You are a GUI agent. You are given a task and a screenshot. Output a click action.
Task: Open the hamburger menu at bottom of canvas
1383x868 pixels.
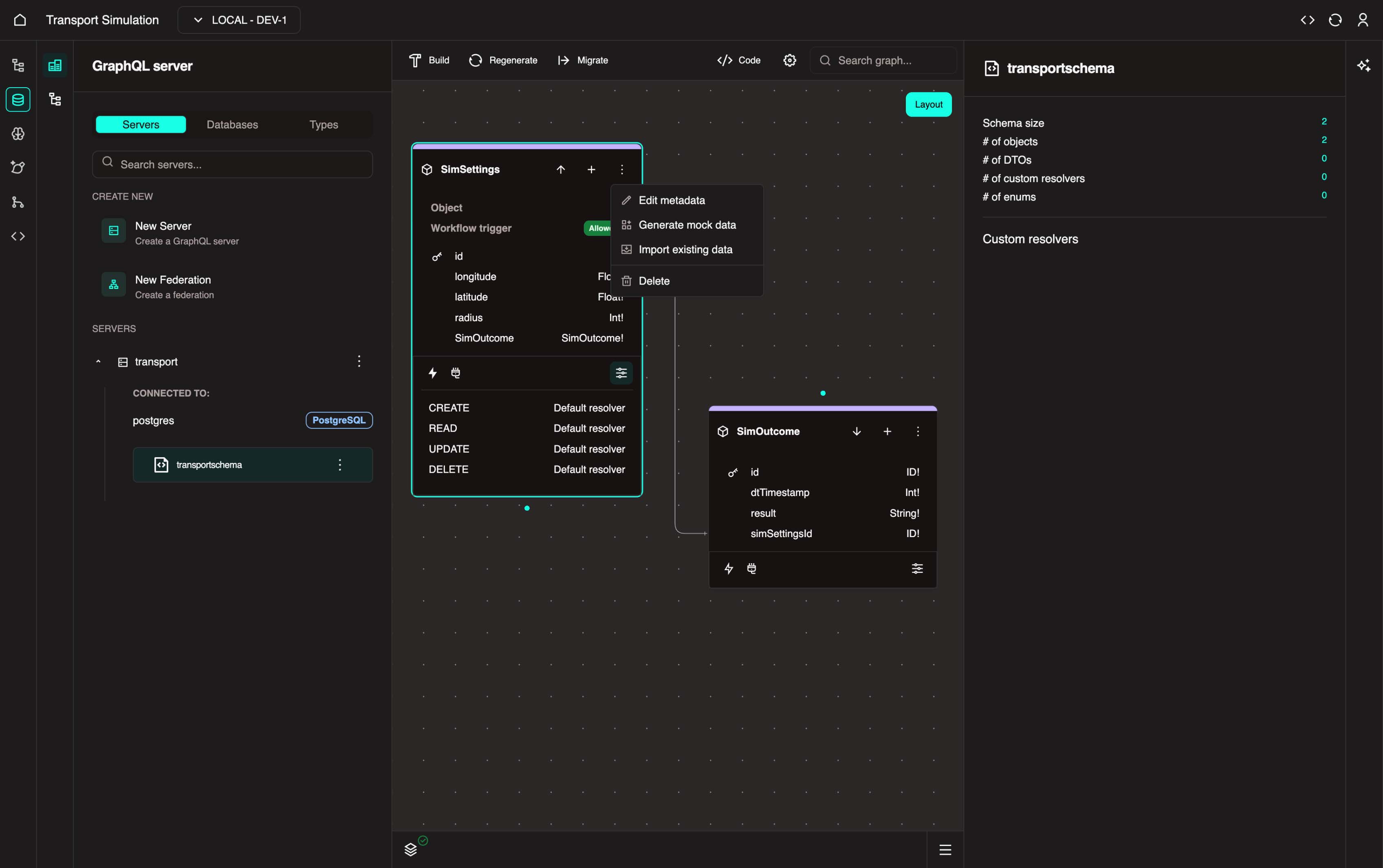[945, 850]
